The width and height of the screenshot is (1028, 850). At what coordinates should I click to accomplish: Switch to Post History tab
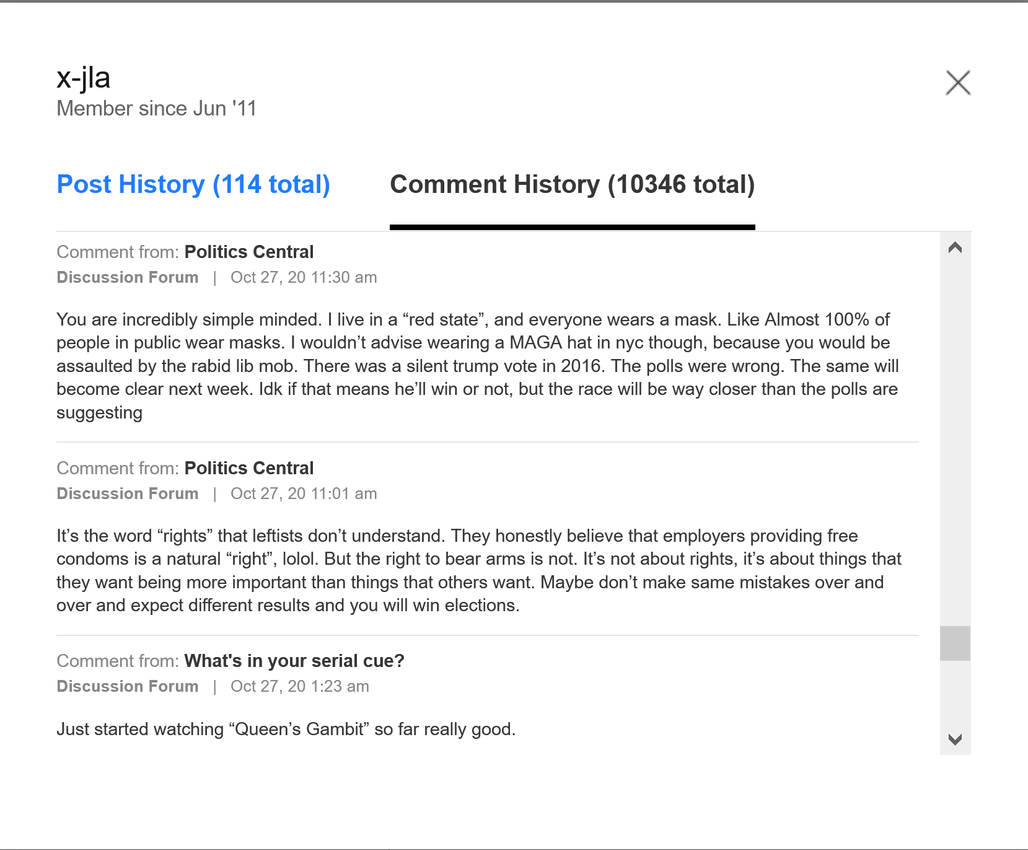coord(193,184)
